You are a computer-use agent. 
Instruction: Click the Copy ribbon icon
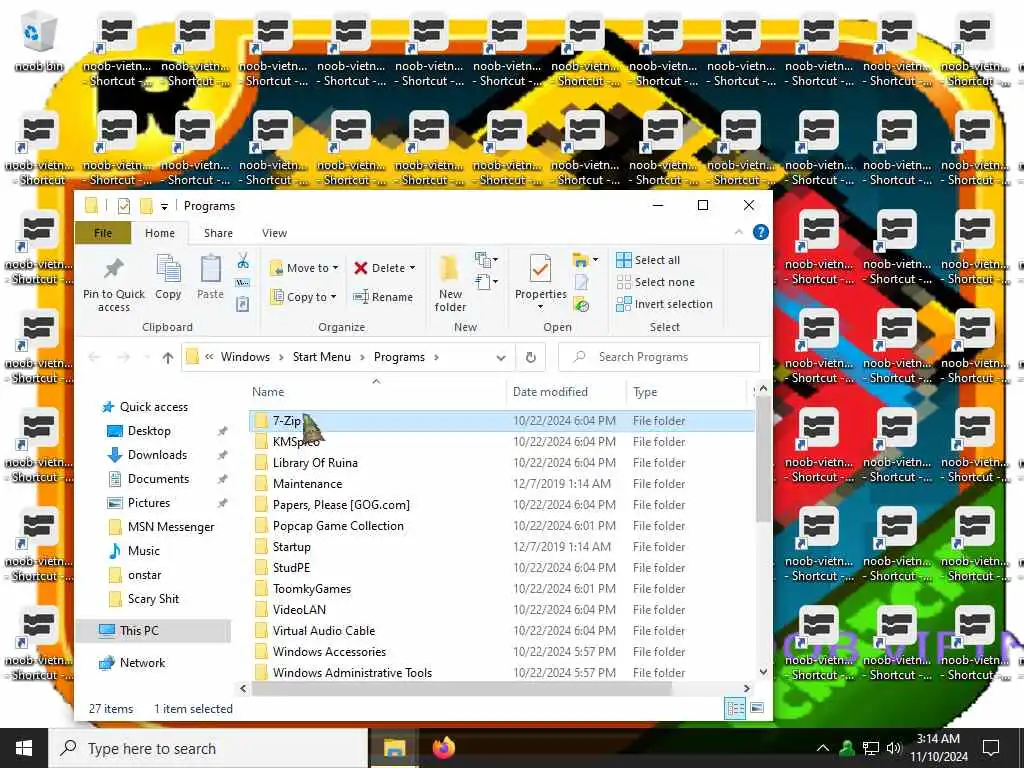(168, 268)
